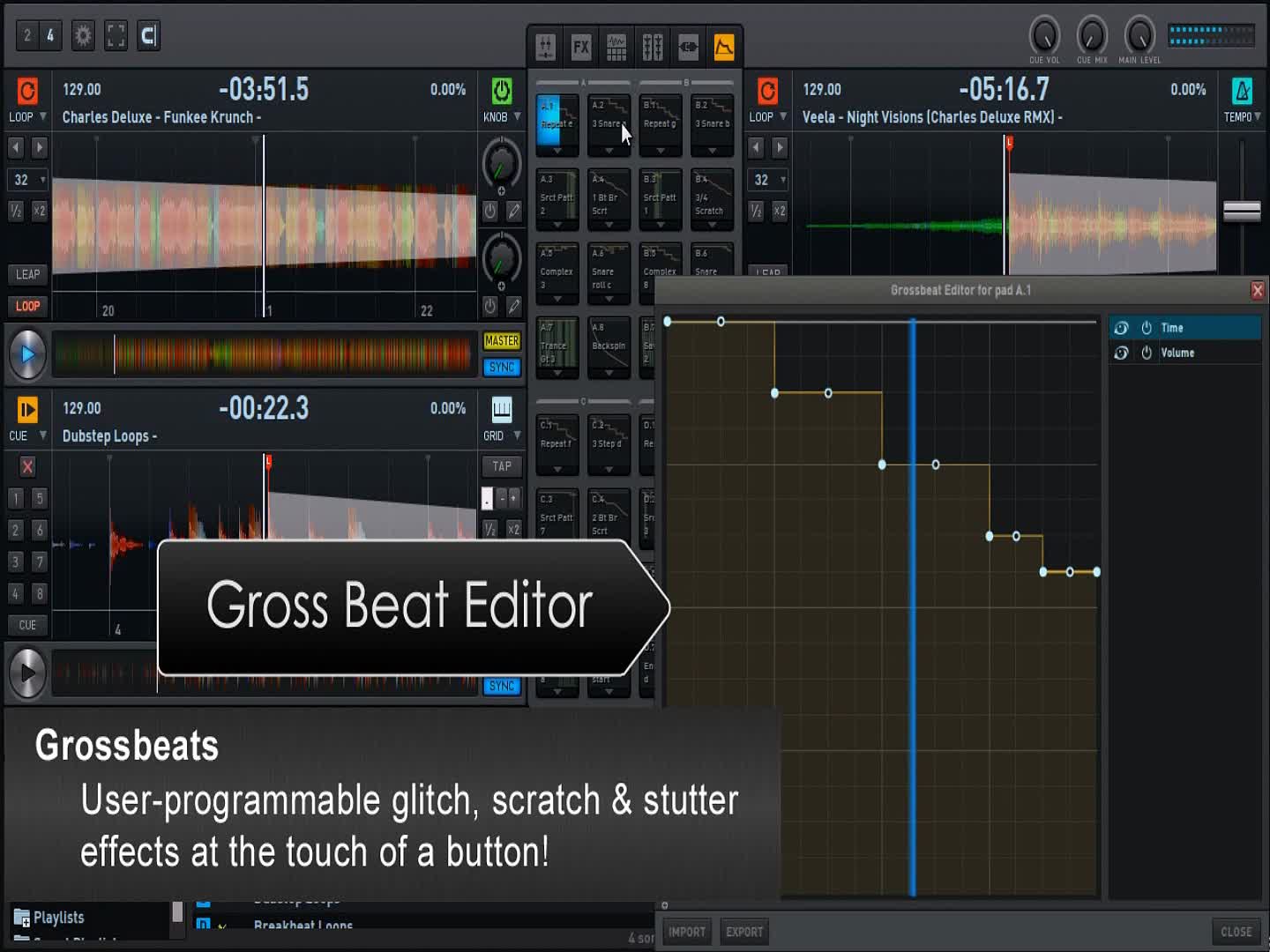Click the EXPORT button

coord(743,932)
